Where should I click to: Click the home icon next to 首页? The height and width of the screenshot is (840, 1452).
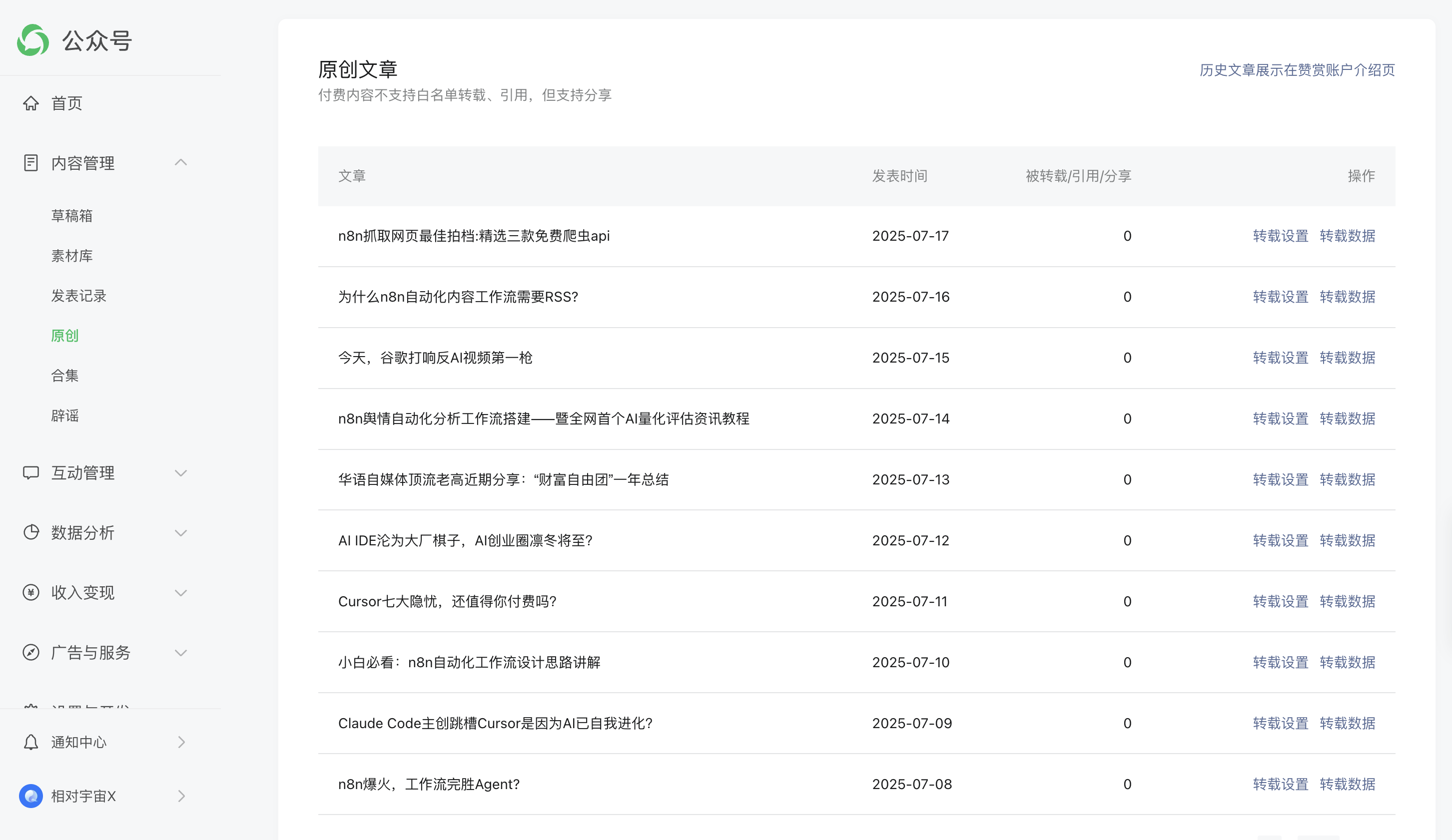coord(31,103)
